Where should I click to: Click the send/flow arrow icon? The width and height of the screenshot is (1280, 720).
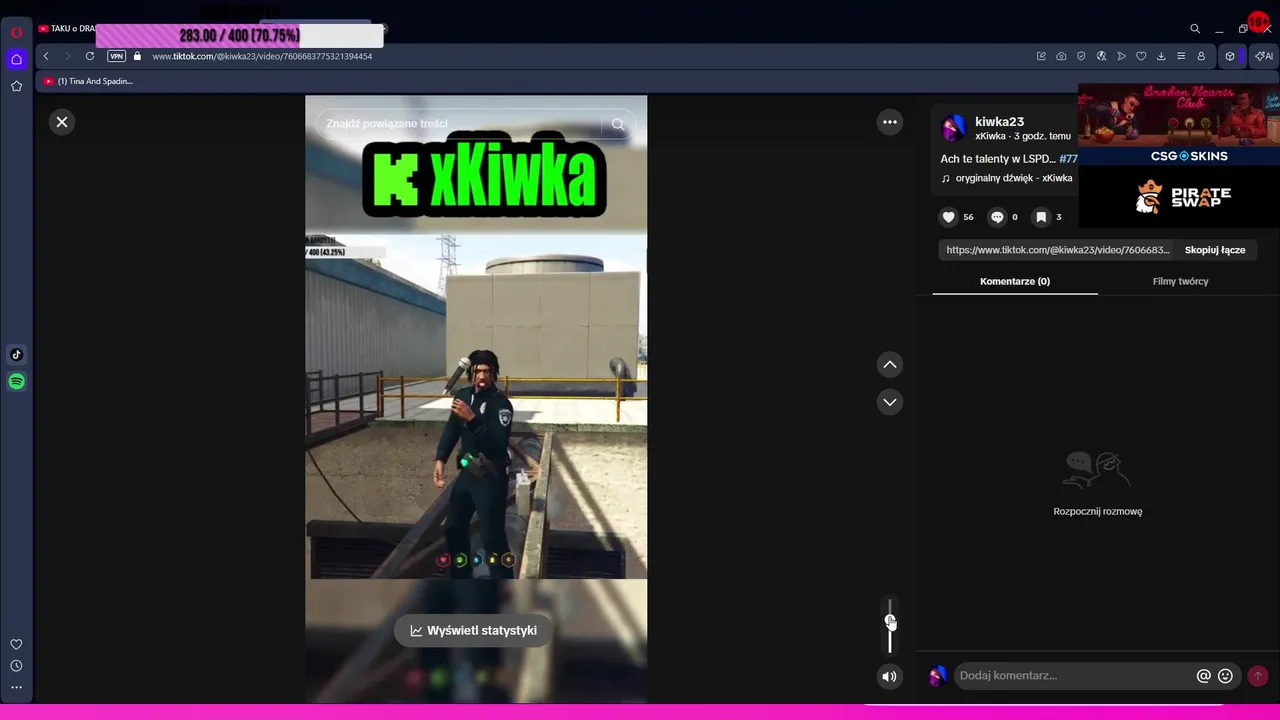(x=1121, y=56)
